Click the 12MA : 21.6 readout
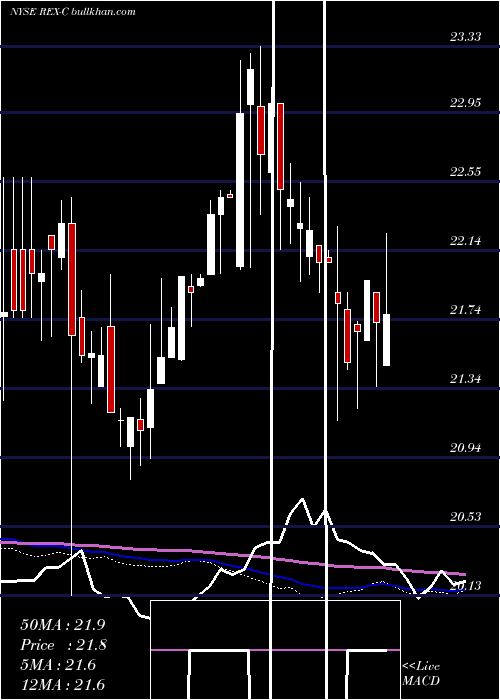Image resolution: width=500 pixels, height=700 pixels. [x=63, y=685]
